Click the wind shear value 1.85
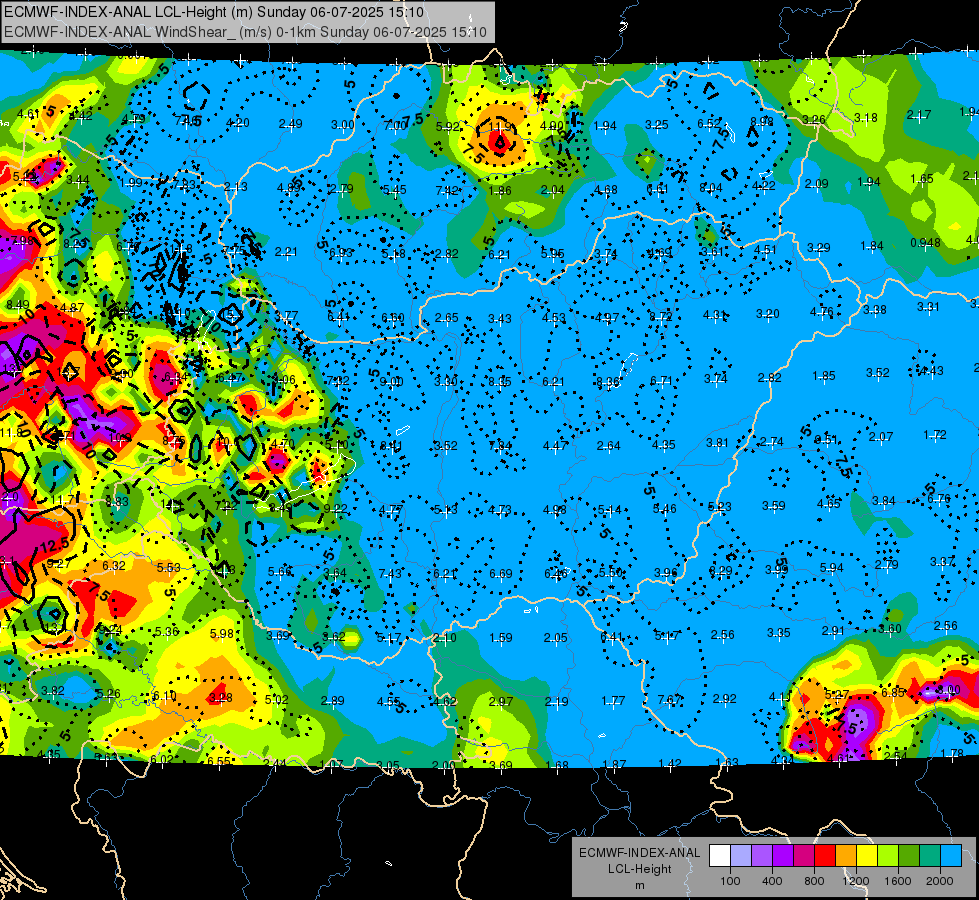Screen dimensions: 979x900 coord(824,376)
